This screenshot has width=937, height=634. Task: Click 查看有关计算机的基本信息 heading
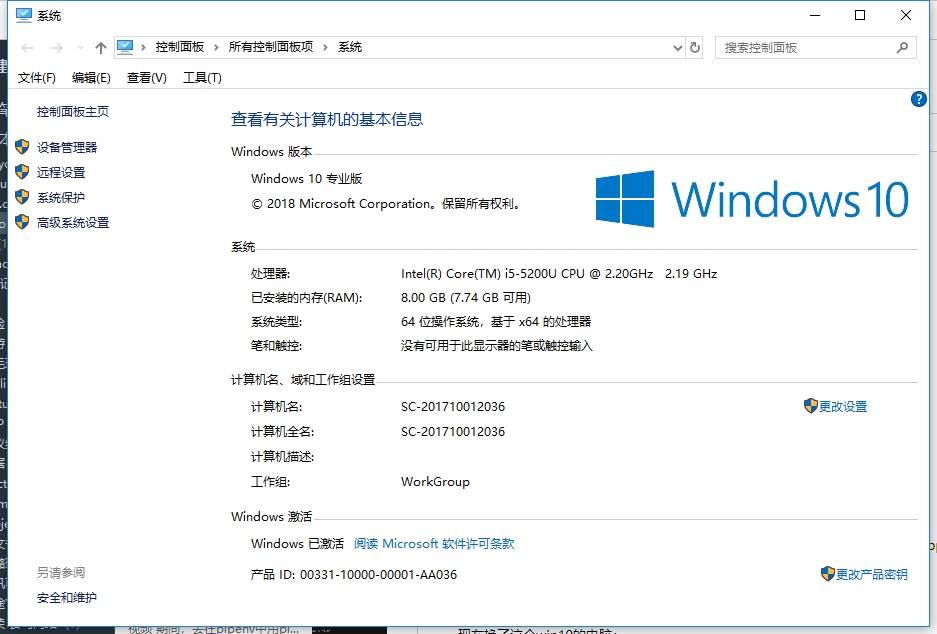tap(327, 120)
